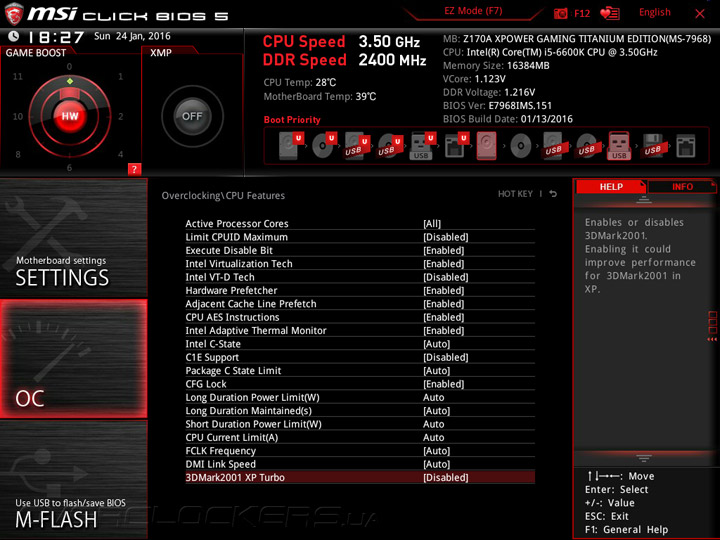Click the F12 screenshot label

pyautogui.click(x=582, y=13)
